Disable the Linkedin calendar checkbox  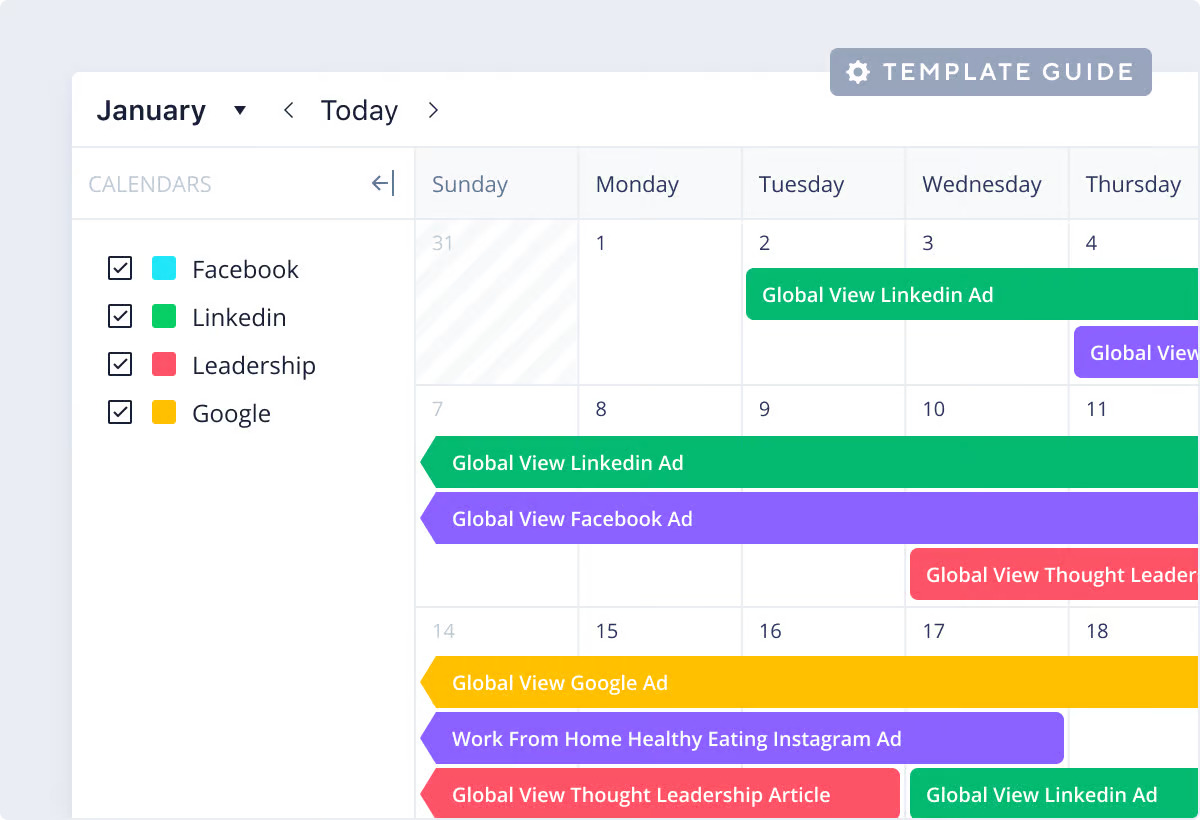click(x=119, y=316)
